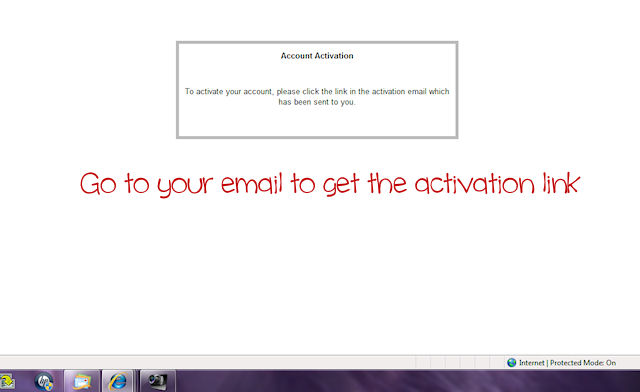Click the yellow arrow taskbar icon

[x=7, y=382]
